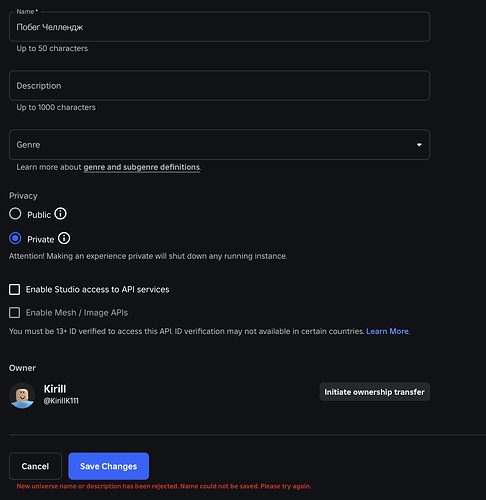Initiate ownership transfer for this experience

click(374, 392)
